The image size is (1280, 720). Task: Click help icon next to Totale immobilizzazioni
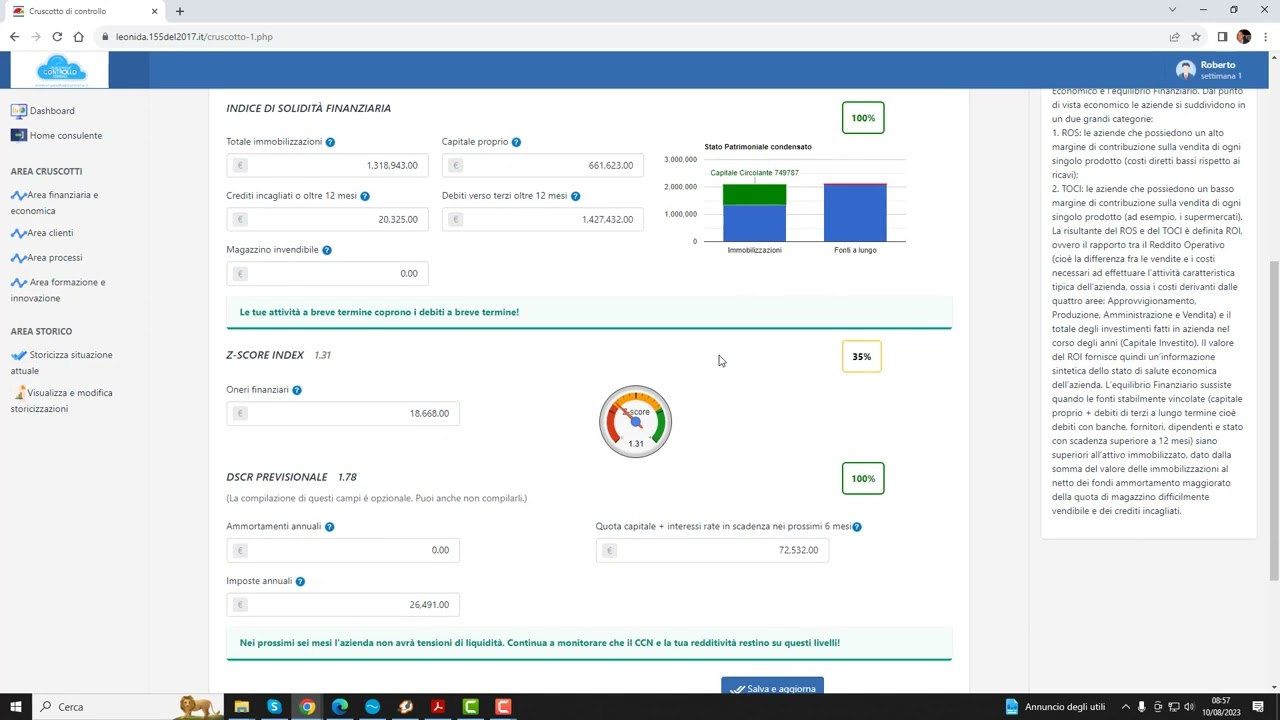click(x=330, y=143)
